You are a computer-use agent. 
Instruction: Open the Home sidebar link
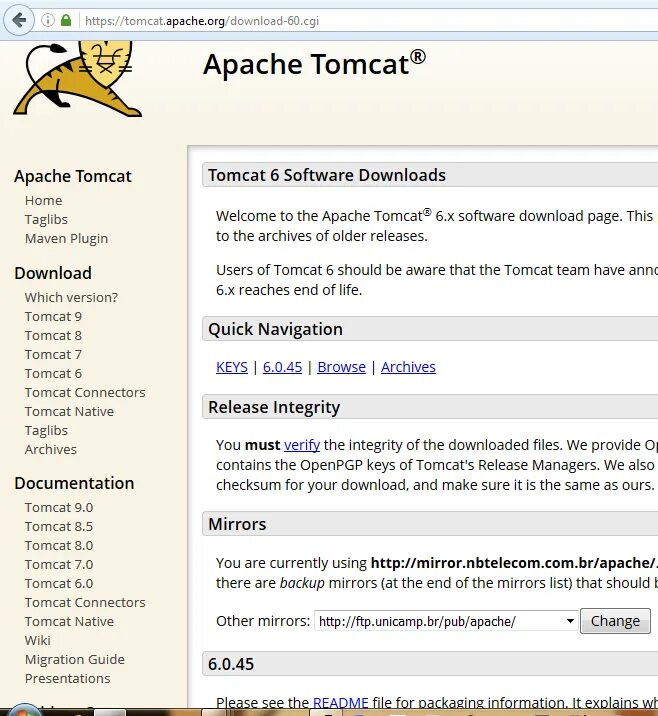[43, 200]
